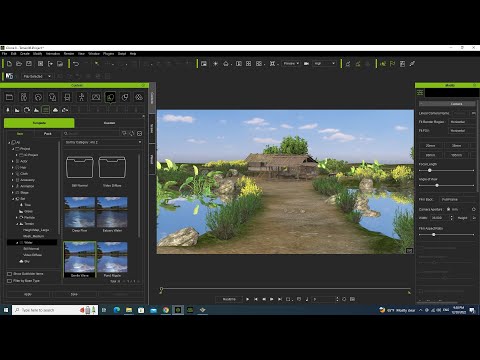This screenshot has height=360, width=480.
Task: Open the Sort by Category dropdown
Action: (103, 142)
